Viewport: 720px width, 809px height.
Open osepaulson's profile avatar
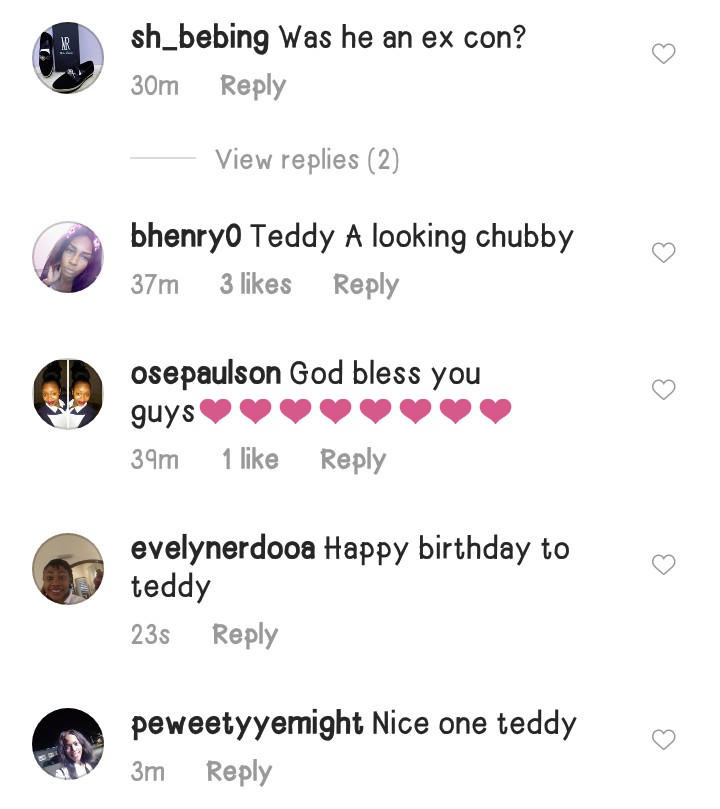[68, 394]
